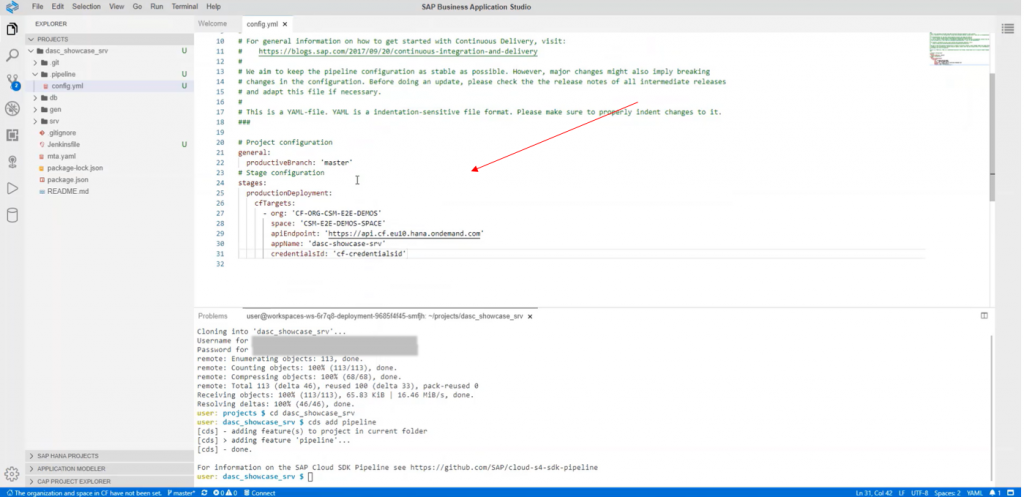Image resolution: width=1024 pixels, height=497 pixels.
Task: Split or maximize terminal panel icon
Action: pos(984,315)
